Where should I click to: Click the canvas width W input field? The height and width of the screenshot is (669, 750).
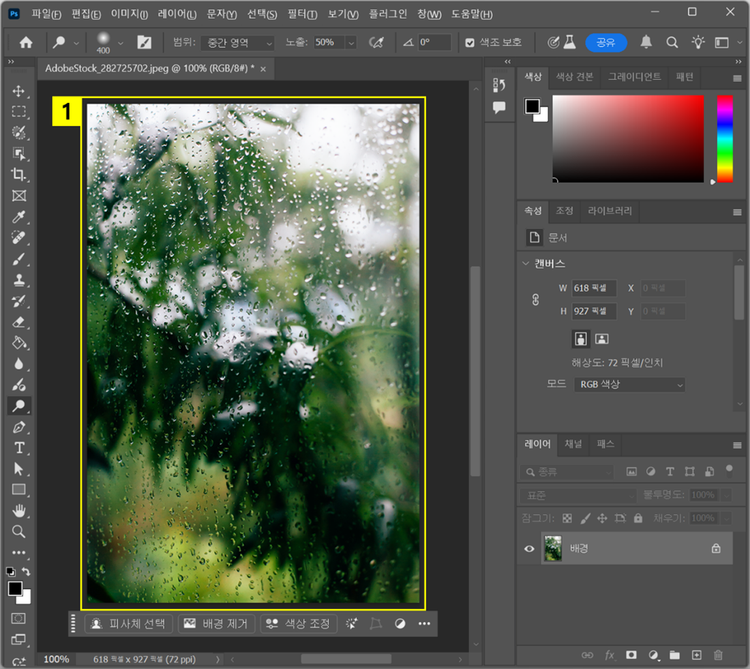tap(593, 288)
